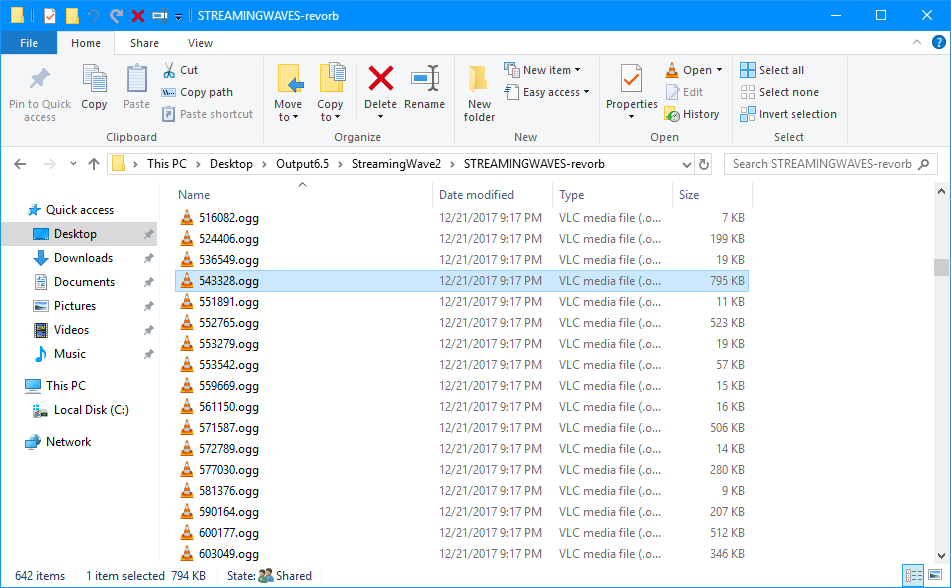The image size is (951, 588).
Task: Click the Delete red X ribbon icon
Action: (380, 80)
